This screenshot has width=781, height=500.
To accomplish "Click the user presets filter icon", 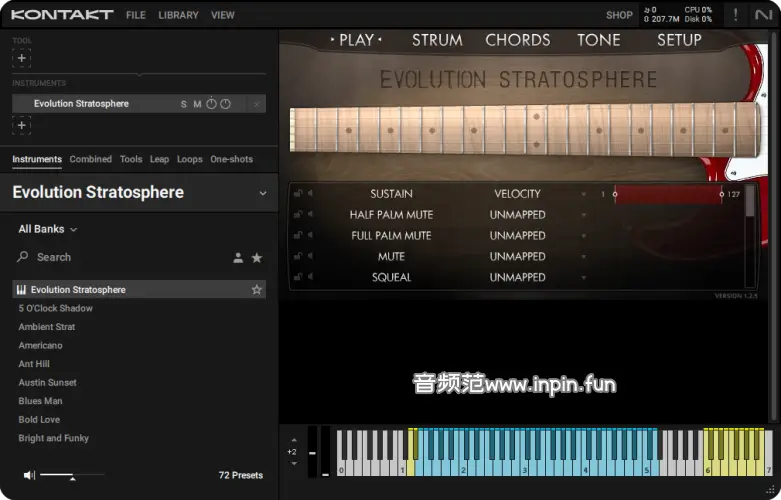I will (x=238, y=258).
